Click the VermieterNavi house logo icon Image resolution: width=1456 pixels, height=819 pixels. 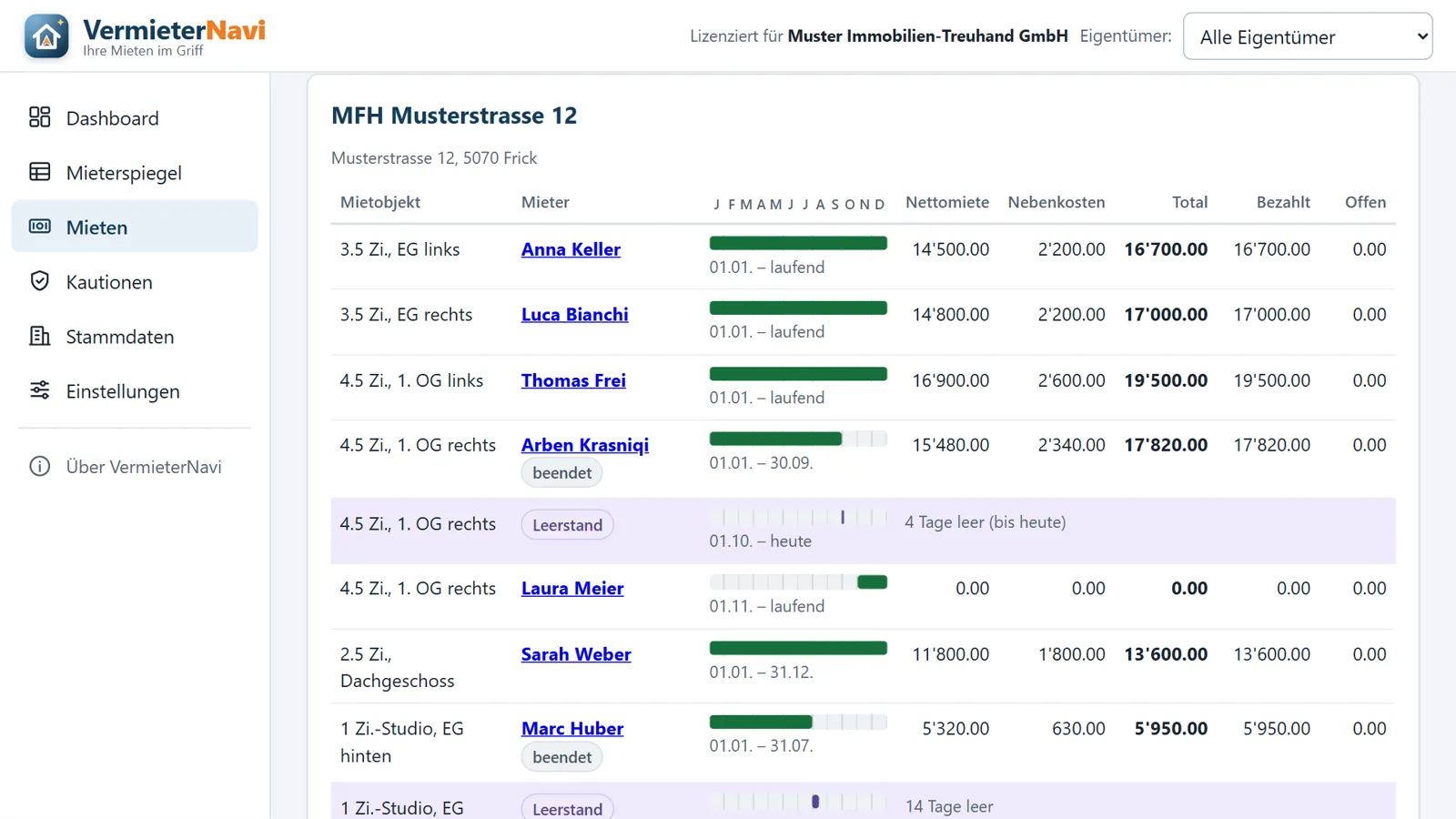[x=46, y=36]
